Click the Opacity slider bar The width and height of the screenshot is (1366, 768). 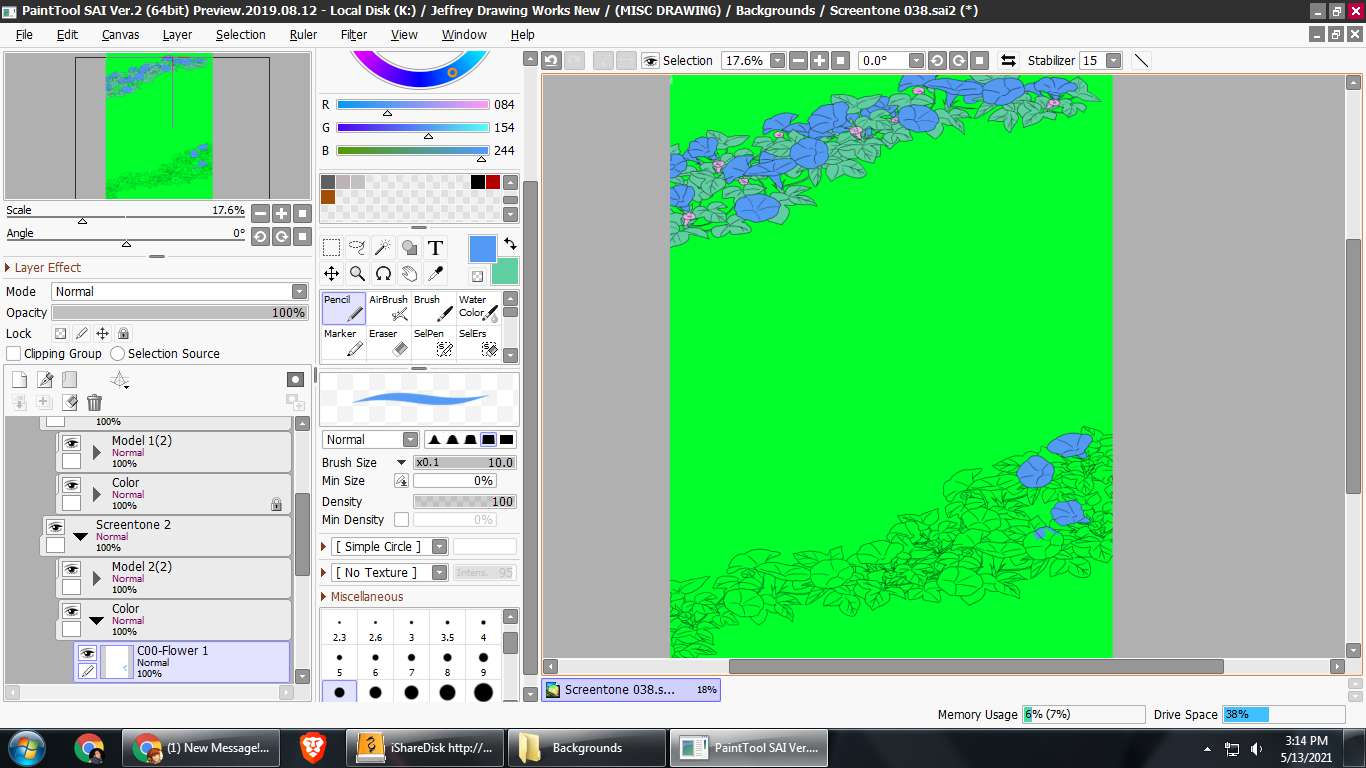click(x=180, y=313)
